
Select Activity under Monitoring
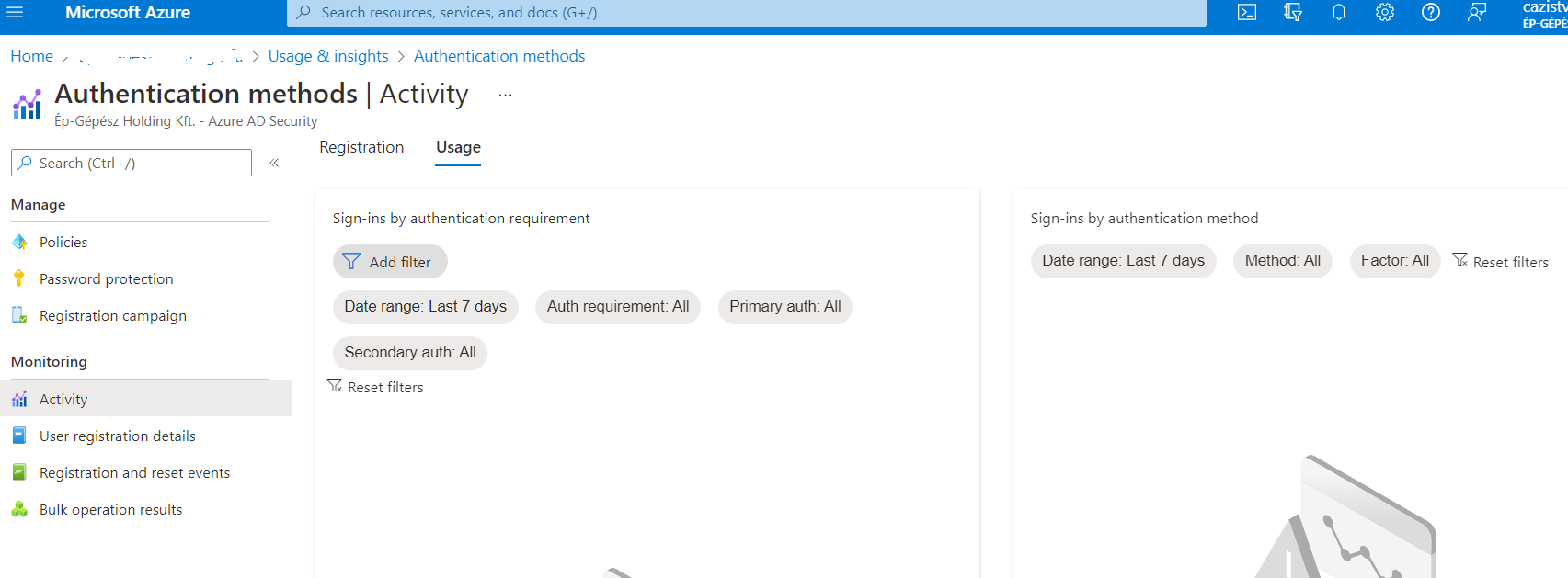pos(146,399)
